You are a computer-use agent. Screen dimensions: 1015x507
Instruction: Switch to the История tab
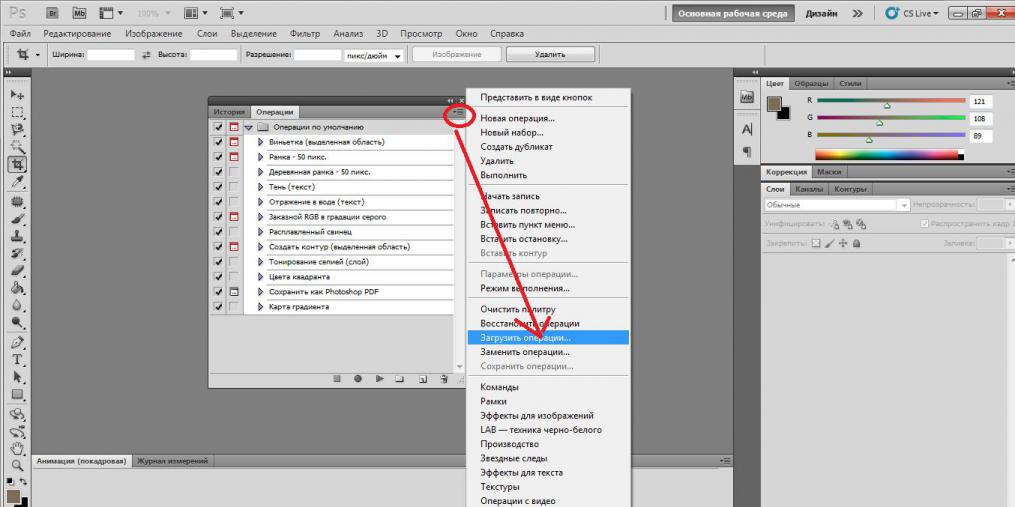(x=229, y=112)
